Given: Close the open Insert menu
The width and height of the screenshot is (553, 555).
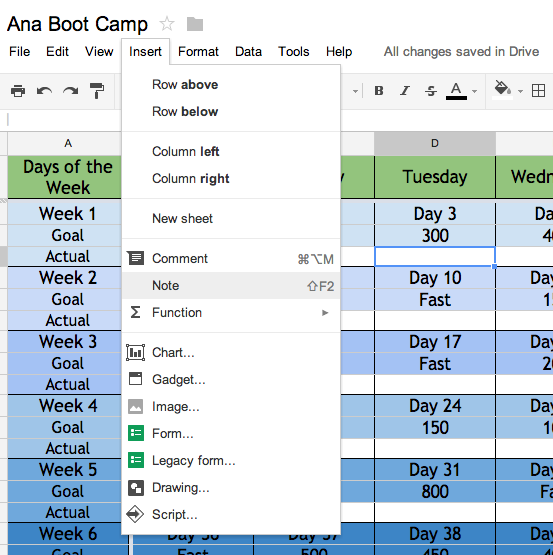Looking at the screenshot, I should coord(146,52).
